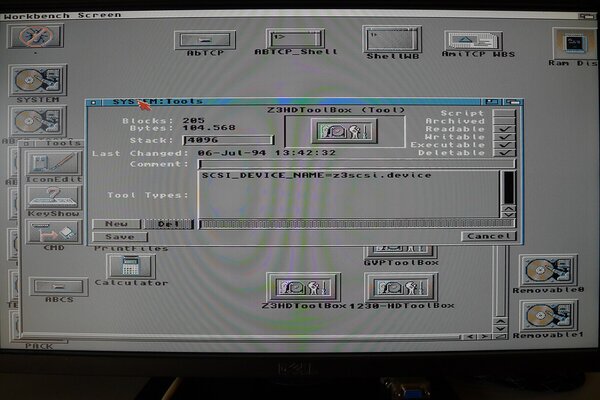
Task: Click the Removable1 disk icon
Action: (547, 316)
